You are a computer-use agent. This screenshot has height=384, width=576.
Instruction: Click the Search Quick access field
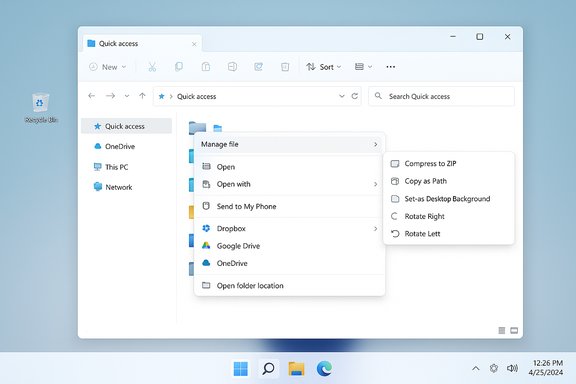point(442,96)
